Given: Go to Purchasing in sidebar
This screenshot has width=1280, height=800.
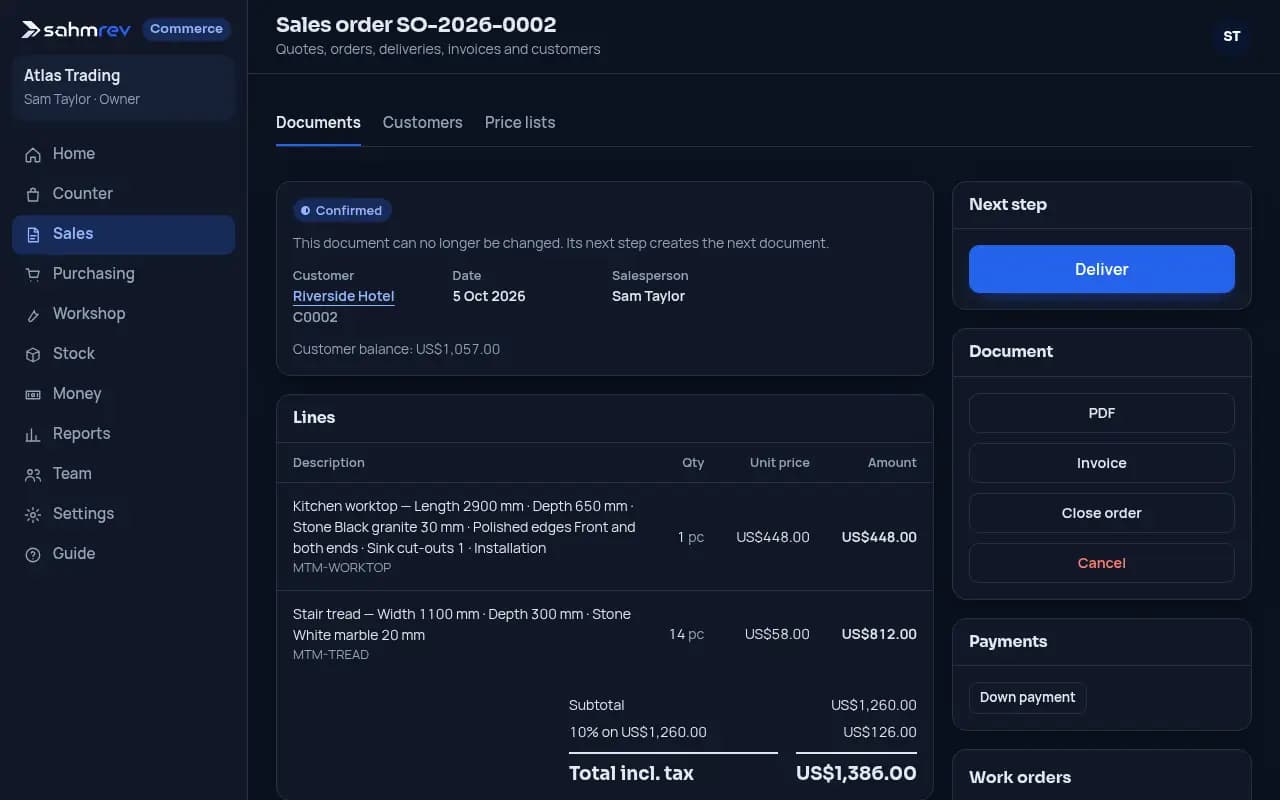Looking at the screenshot, I should click(123, 274).
